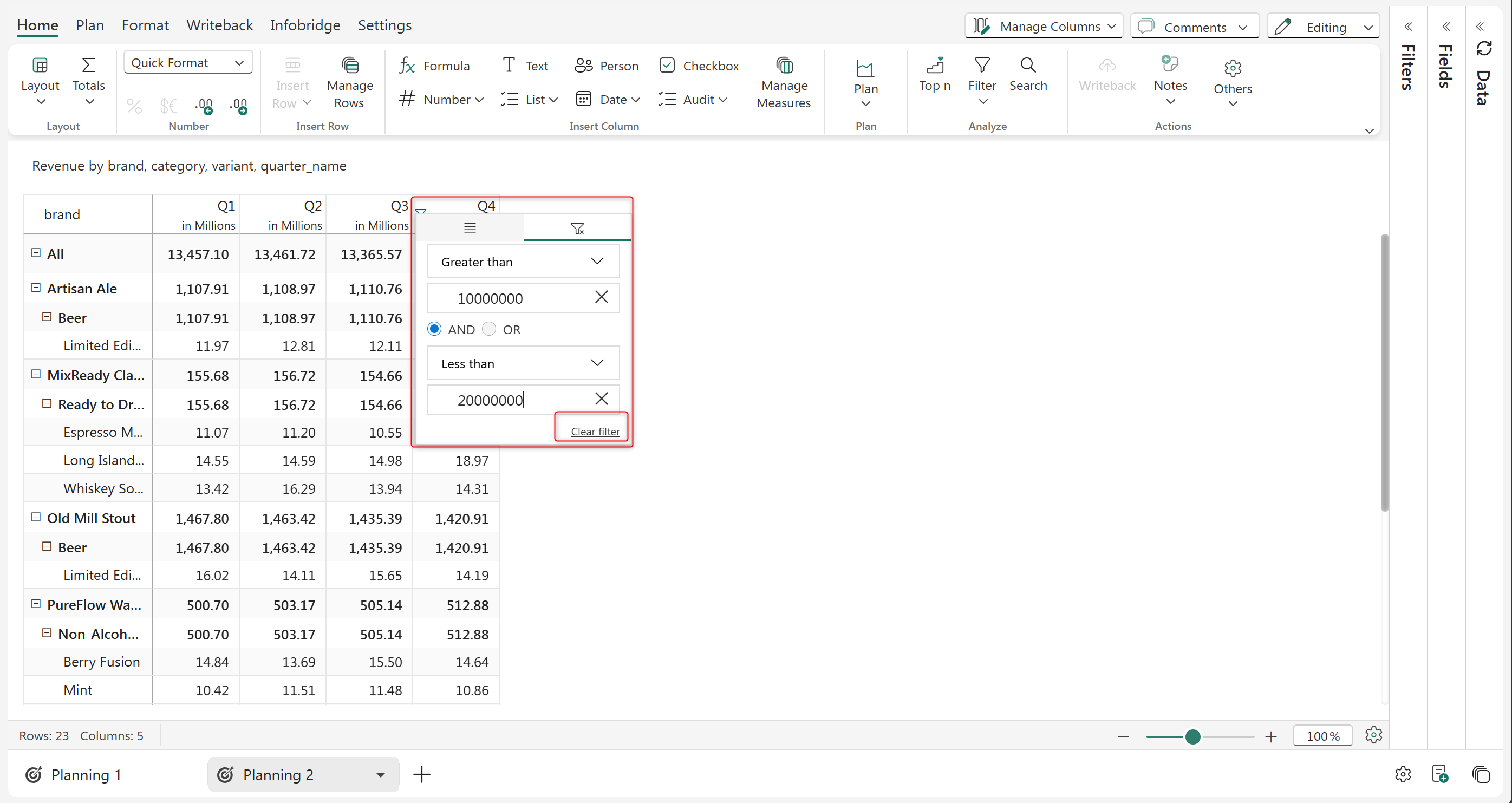Collapse the Artisan Ale row
This screenshot has height=803, width=1512.
36,288
